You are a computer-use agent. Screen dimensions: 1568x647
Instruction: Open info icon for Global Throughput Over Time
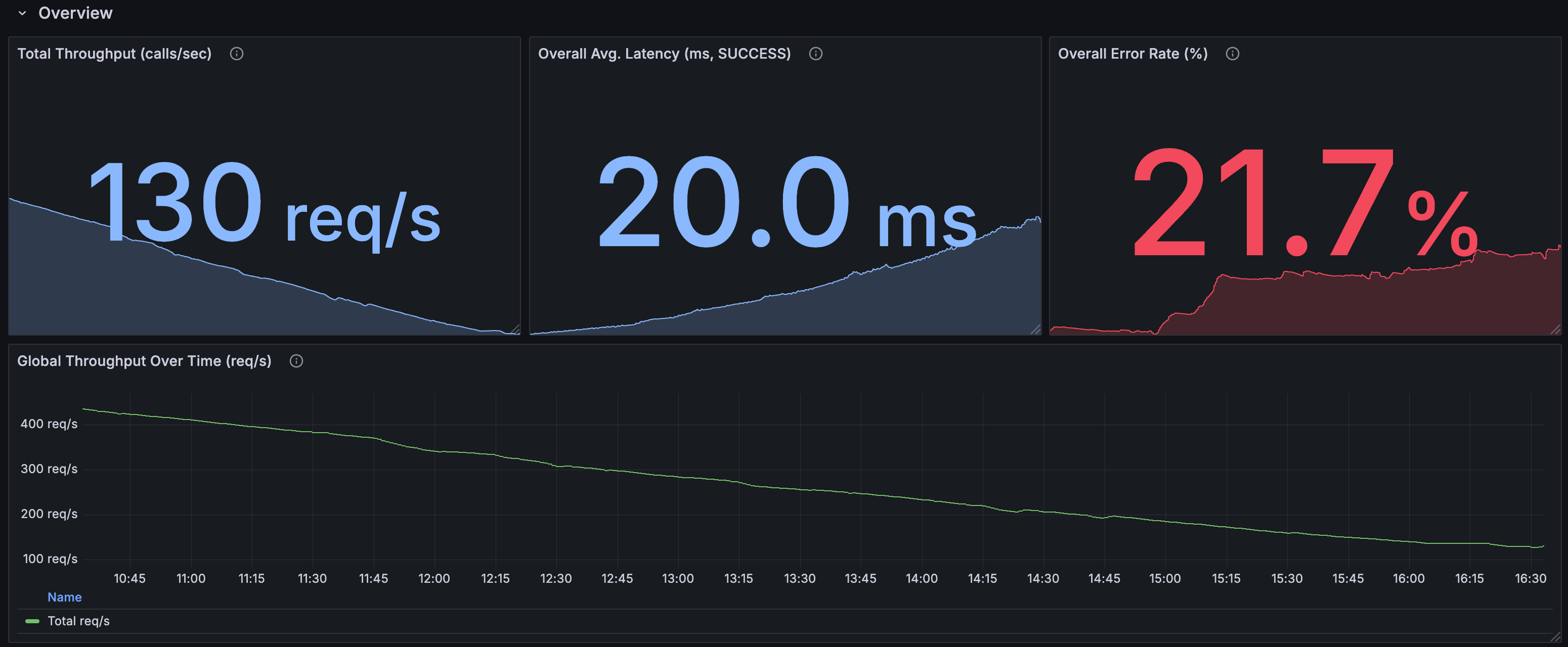coord(296,361)
